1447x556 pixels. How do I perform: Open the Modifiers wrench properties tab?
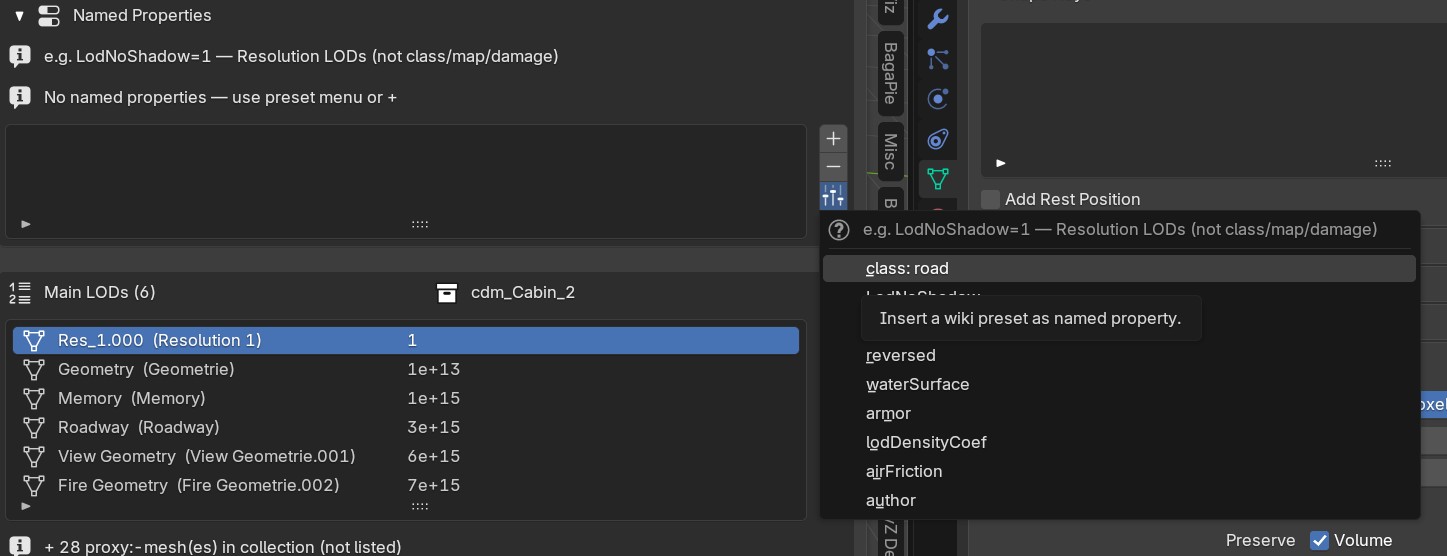click(937, 19)
